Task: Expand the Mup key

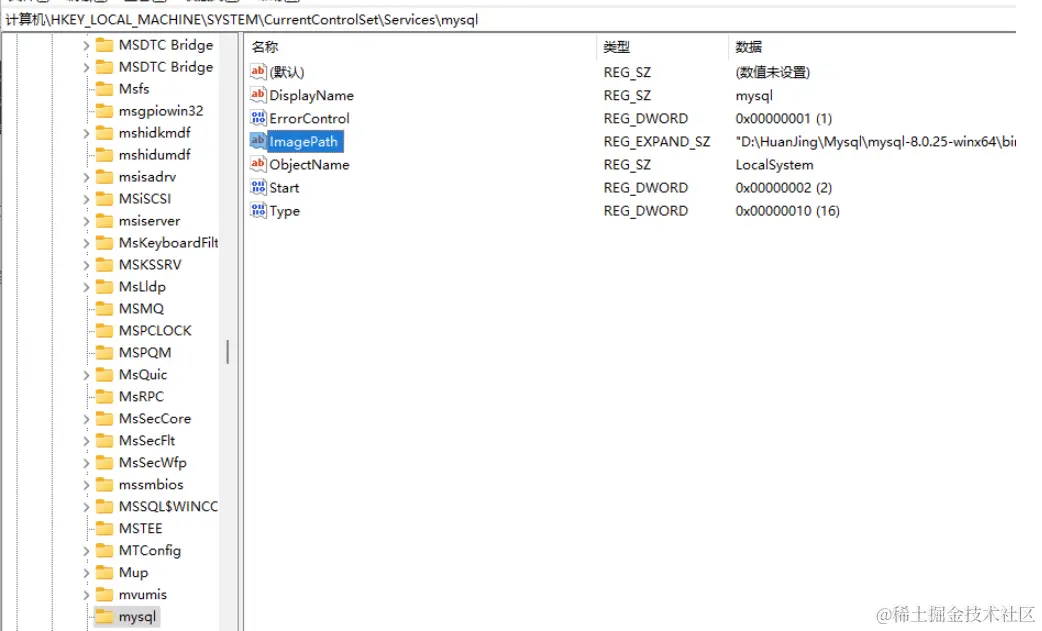Action: [x=86, y=572]
